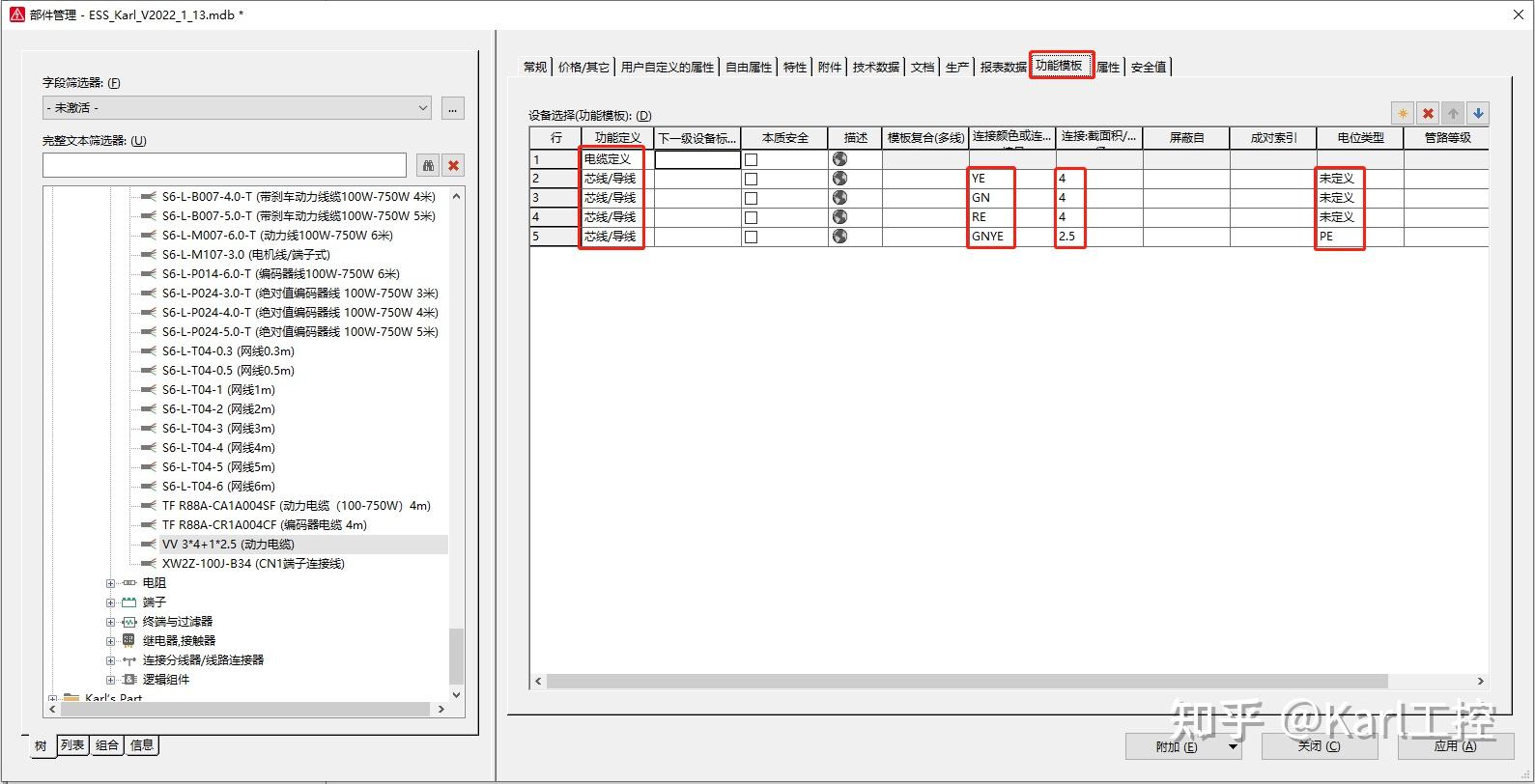
Task: Move row down with blue arrow icon
Action: tap(1478, 113)
